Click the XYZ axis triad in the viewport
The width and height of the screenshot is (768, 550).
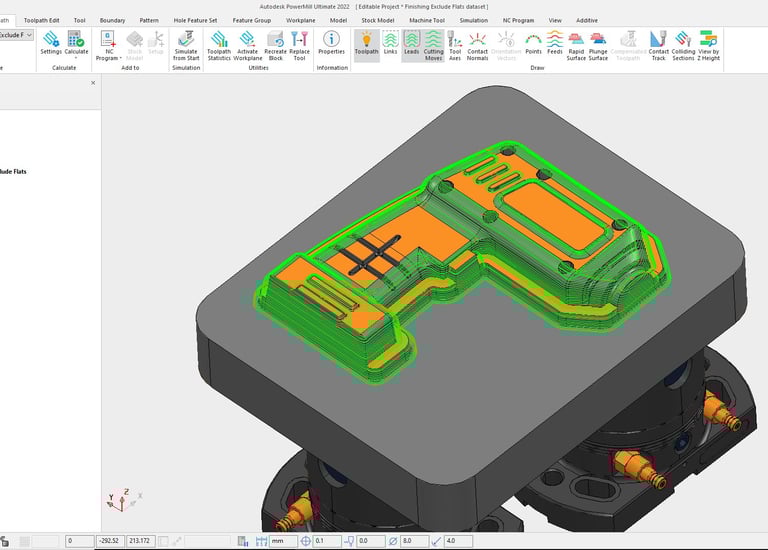tap(122, 501)
